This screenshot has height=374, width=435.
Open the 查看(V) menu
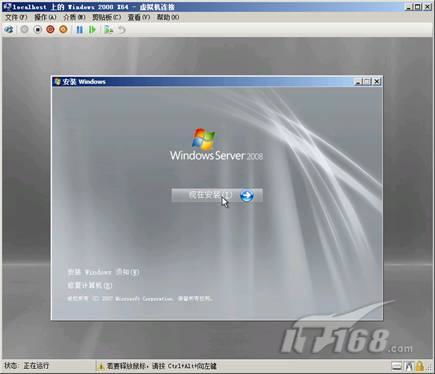(139, 17)
